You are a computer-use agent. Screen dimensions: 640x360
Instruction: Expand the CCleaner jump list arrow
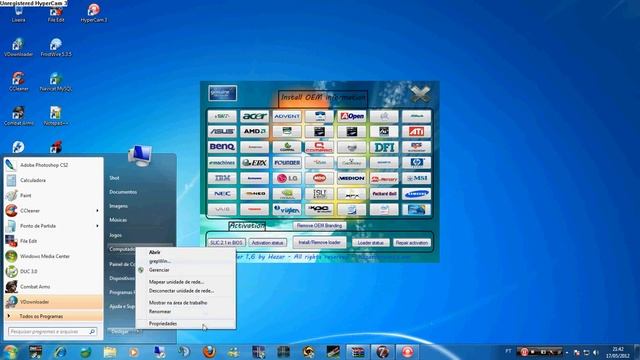click(97, 211)
